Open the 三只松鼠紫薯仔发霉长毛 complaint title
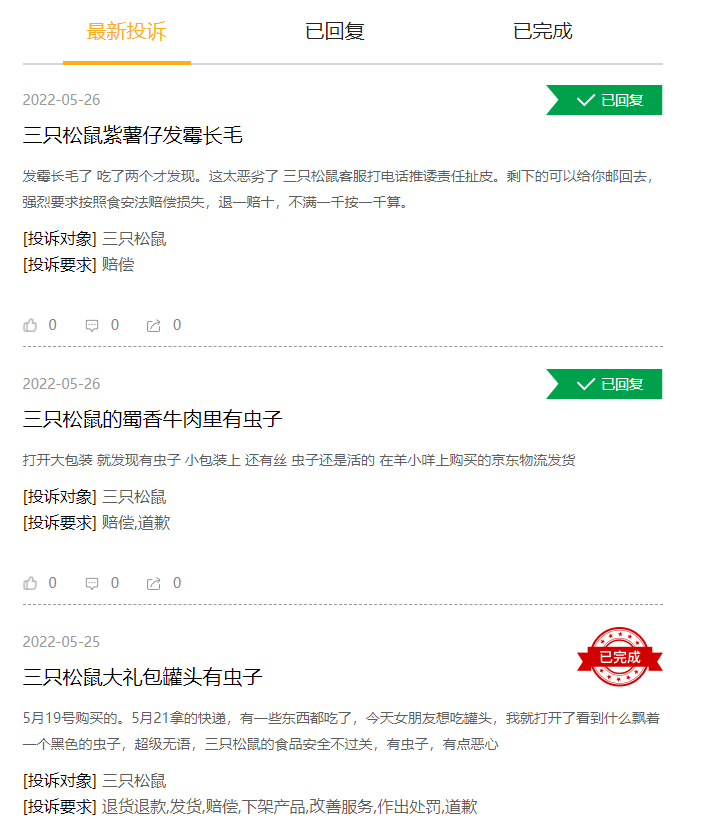The image size is (702, 827). 133,136
